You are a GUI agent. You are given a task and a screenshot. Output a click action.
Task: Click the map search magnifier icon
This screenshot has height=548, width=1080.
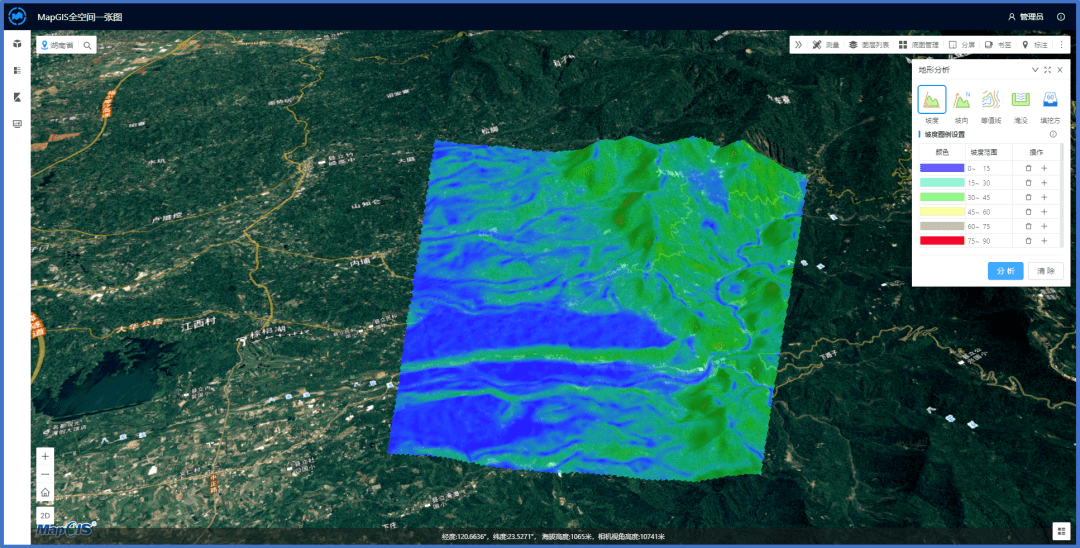pyautogui.click(x=87, y=46)
